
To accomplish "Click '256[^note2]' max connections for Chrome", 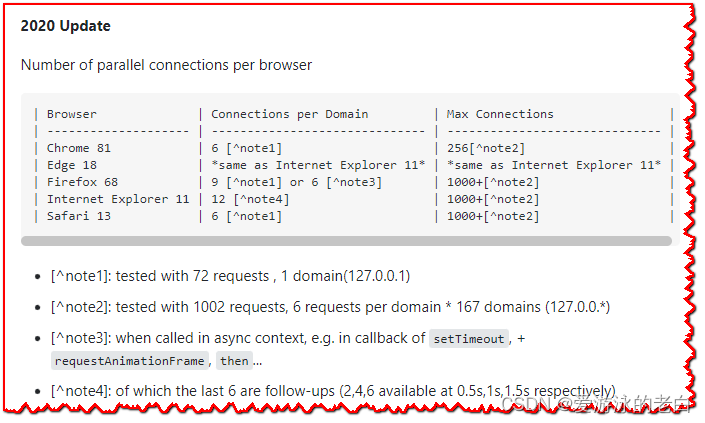I will tap(486, 148).
